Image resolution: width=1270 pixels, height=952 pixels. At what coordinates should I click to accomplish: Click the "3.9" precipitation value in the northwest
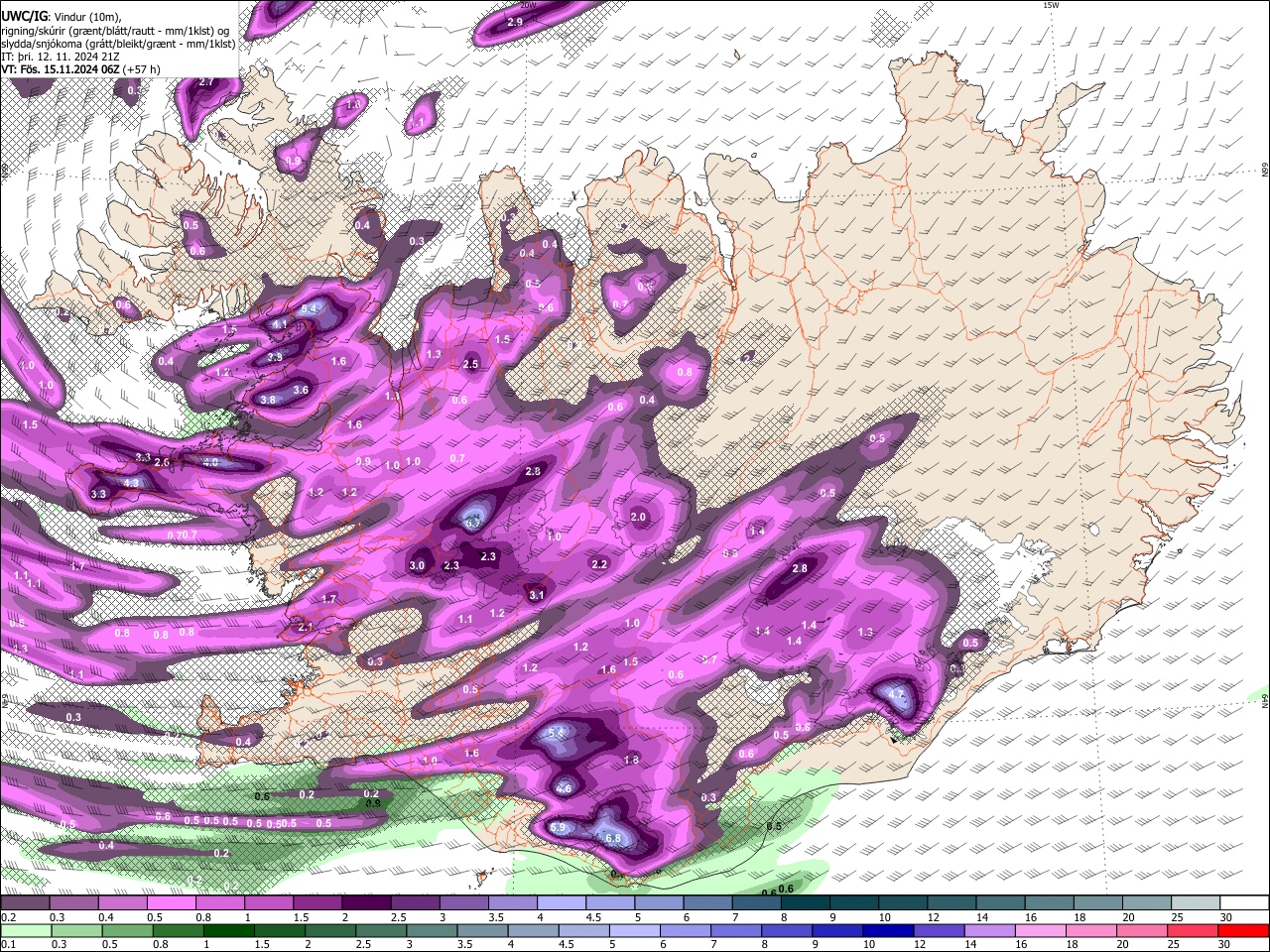point(275,357)
